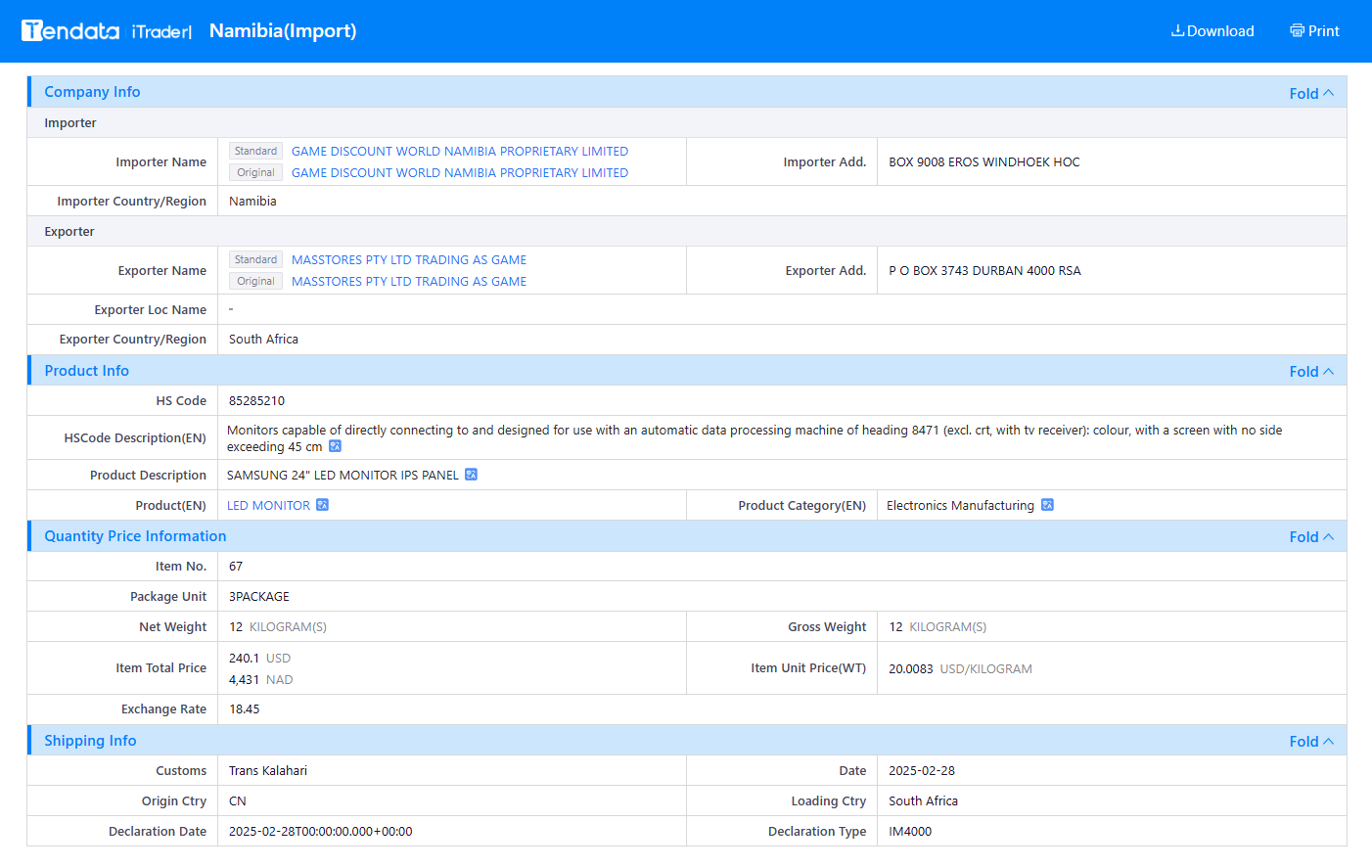Click Exchange Rate value 18.45
Screen dimensions: 1372x868
(x=245, y=708)
